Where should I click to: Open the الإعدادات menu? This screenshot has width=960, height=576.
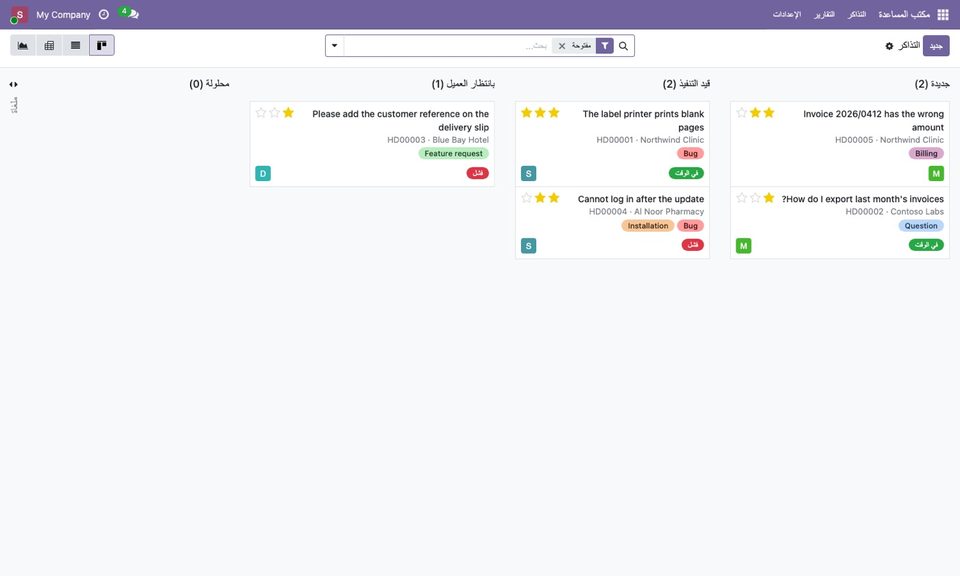pos(787,14)
